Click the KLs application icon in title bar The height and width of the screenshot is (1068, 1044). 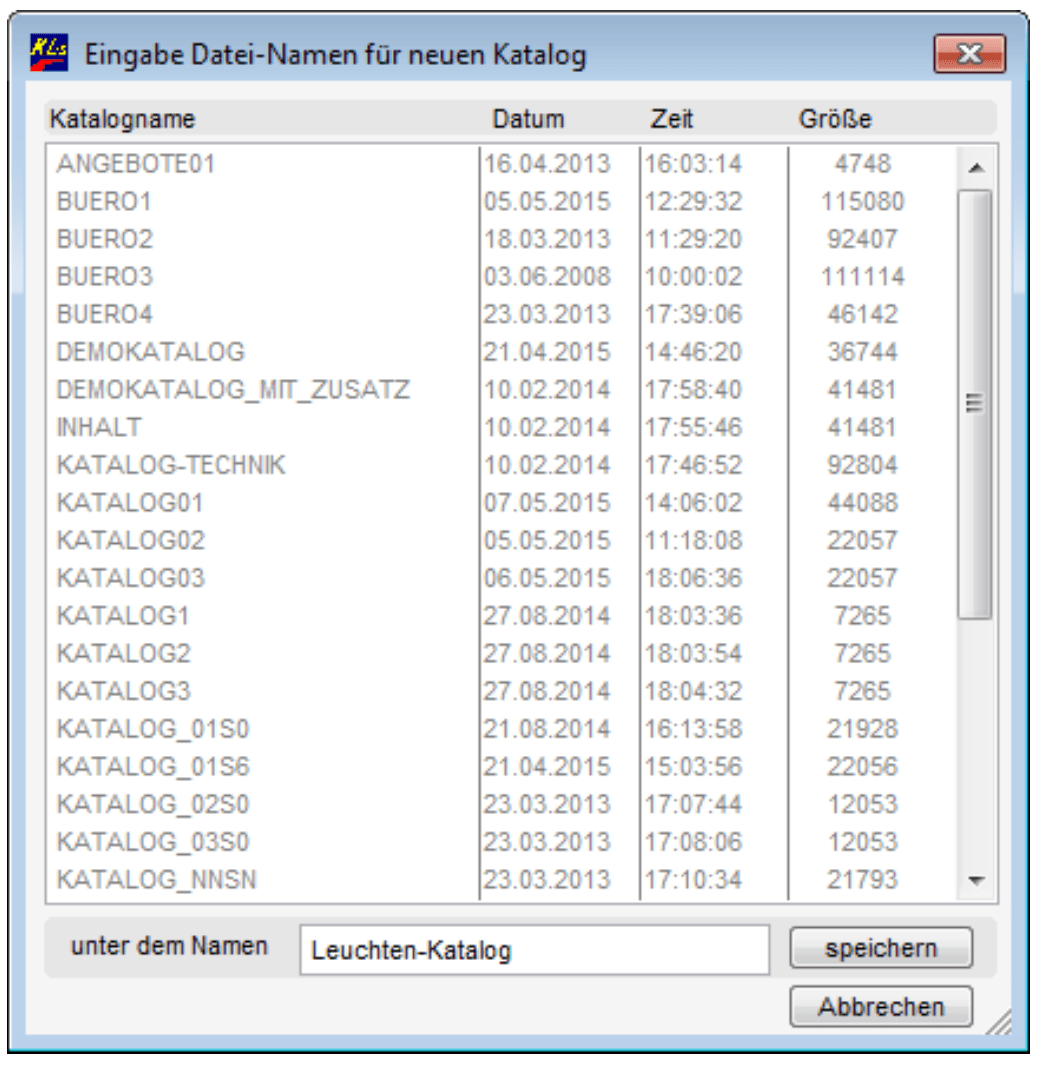tap(49, 53)
